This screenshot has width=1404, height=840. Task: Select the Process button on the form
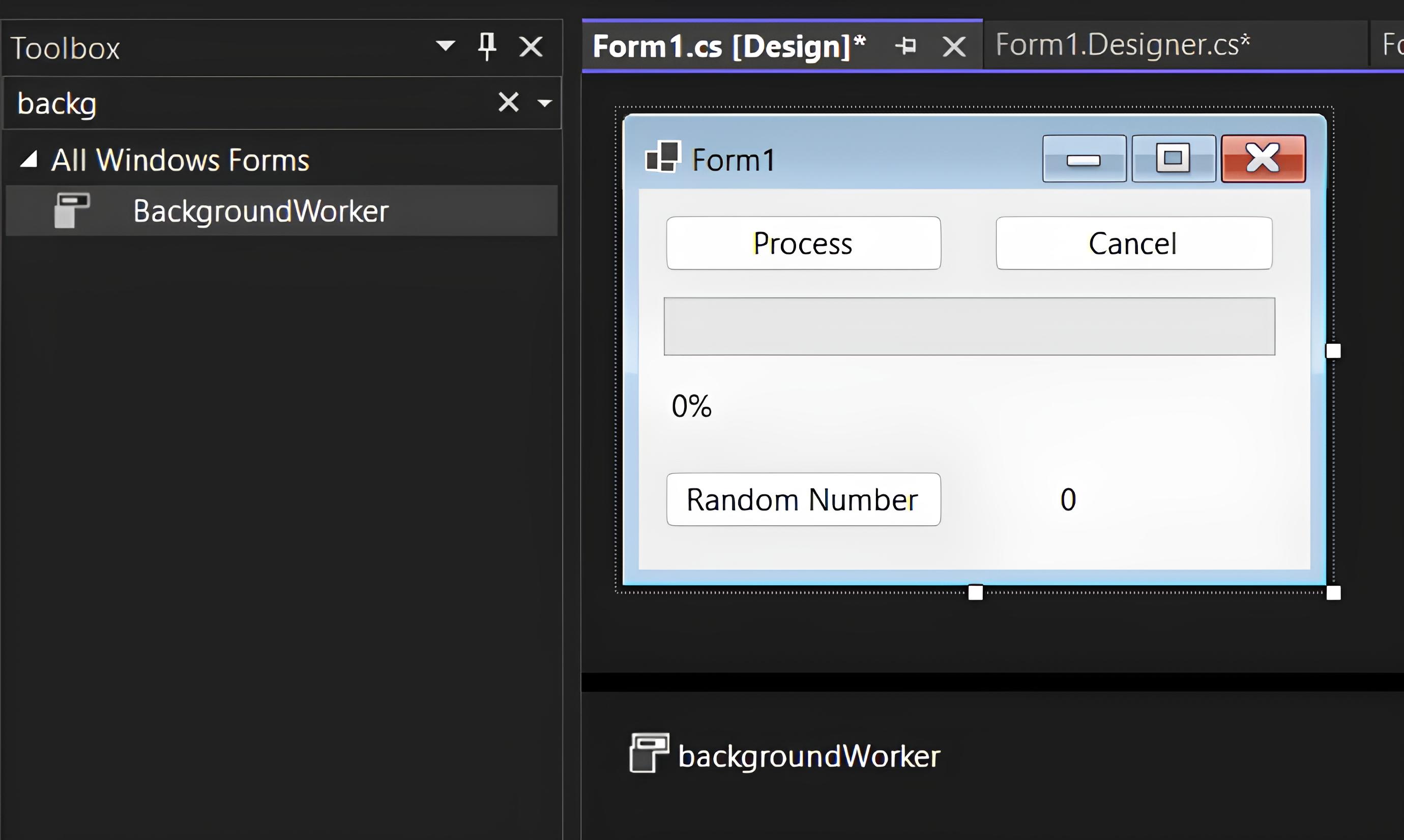pyautogui.click(x=803, y=243)
